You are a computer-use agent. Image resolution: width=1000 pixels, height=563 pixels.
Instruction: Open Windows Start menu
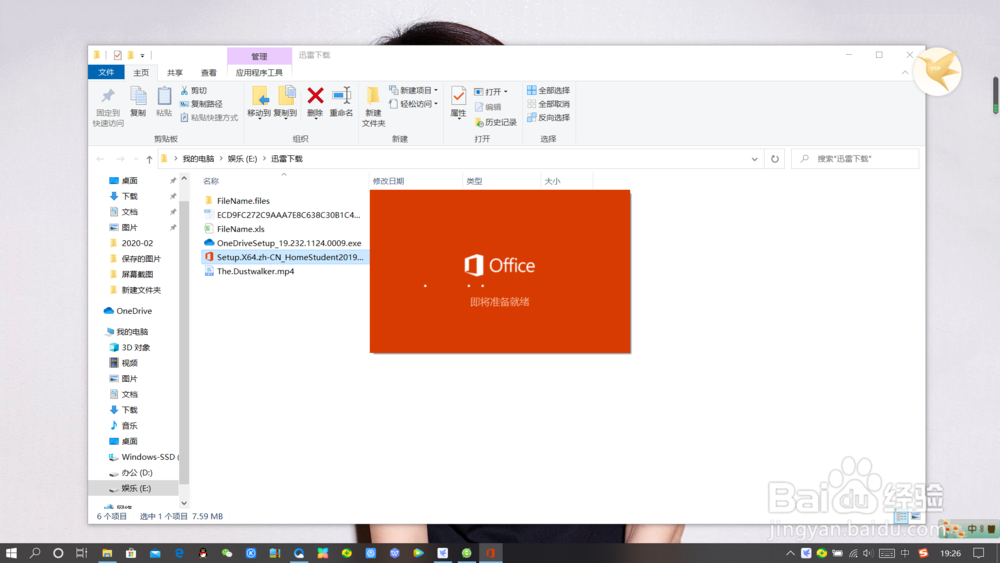[11, 553]
